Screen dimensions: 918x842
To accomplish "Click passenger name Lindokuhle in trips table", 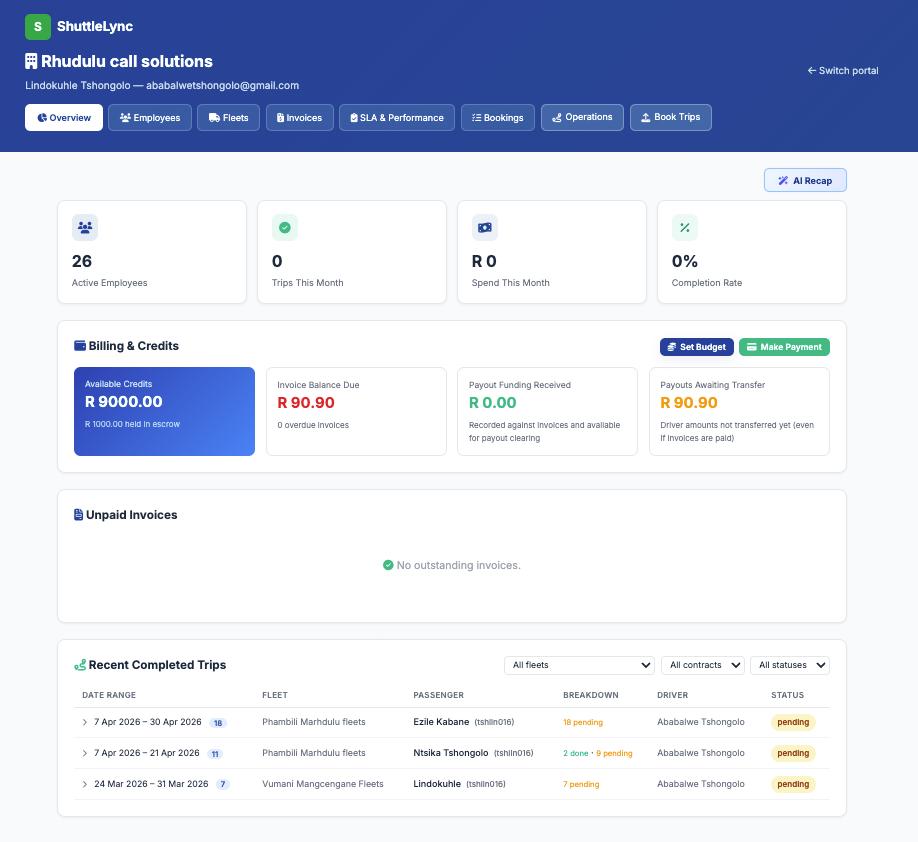I will pyautogui.click(x=437, y=784).
